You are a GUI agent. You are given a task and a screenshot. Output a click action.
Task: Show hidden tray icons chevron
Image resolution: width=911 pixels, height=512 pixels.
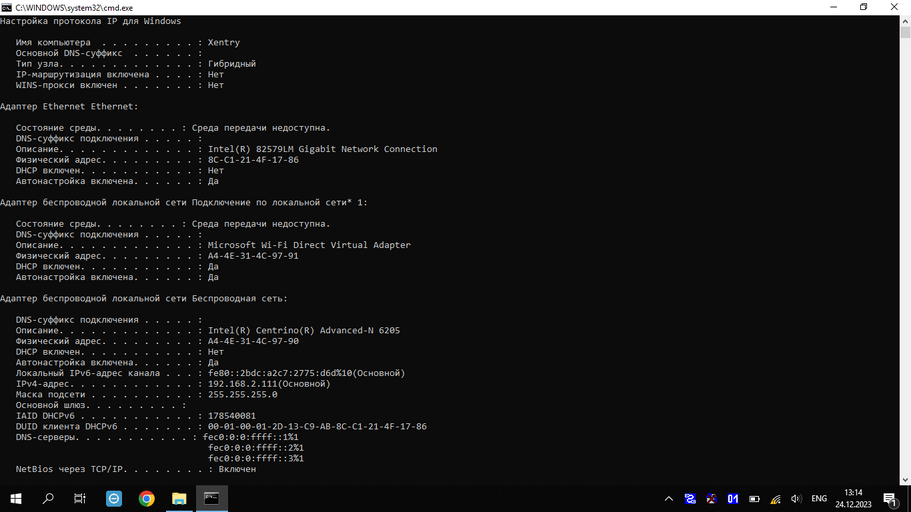(x=669, y=499)
